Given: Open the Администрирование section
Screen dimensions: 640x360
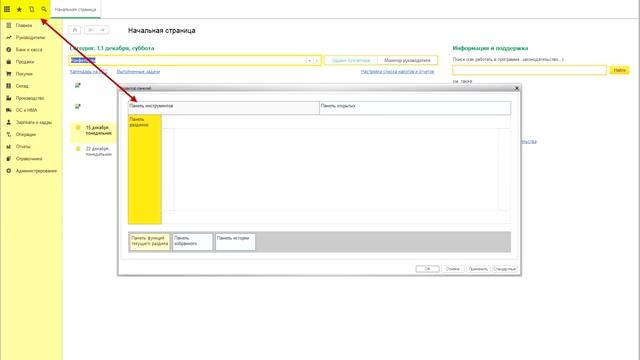Looking at the screenshot, I should tap(36, 171).
